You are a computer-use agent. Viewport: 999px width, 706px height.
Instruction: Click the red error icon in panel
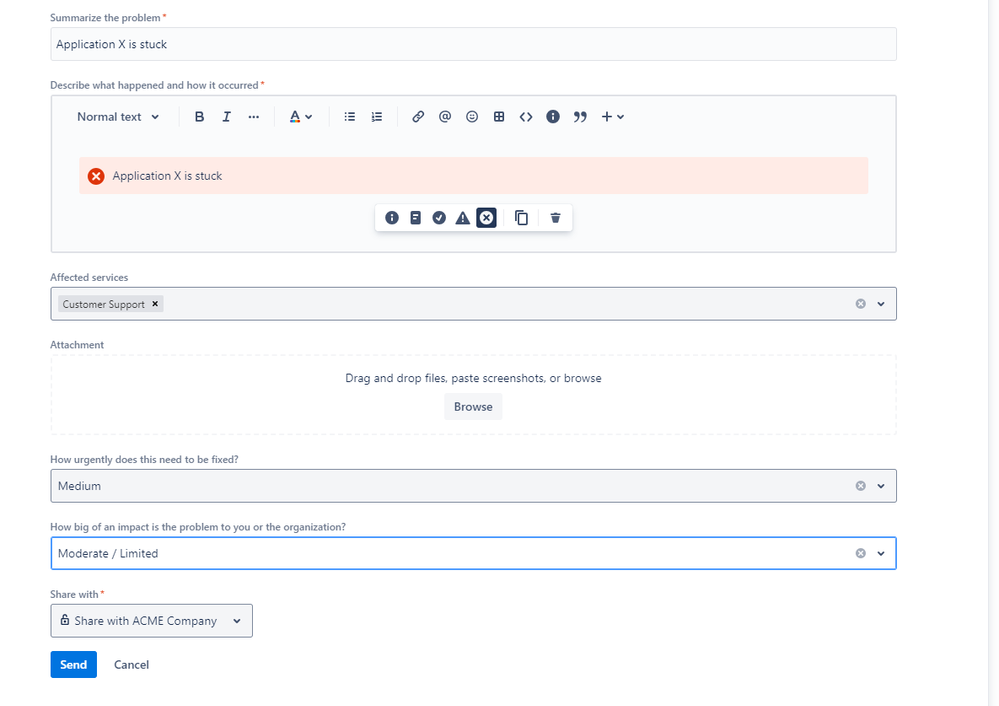[96, 176]
